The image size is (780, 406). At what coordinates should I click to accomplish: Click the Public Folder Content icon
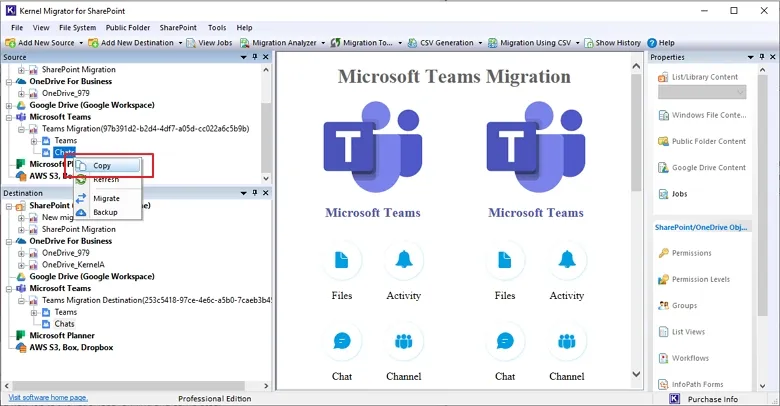pos(663,141)
